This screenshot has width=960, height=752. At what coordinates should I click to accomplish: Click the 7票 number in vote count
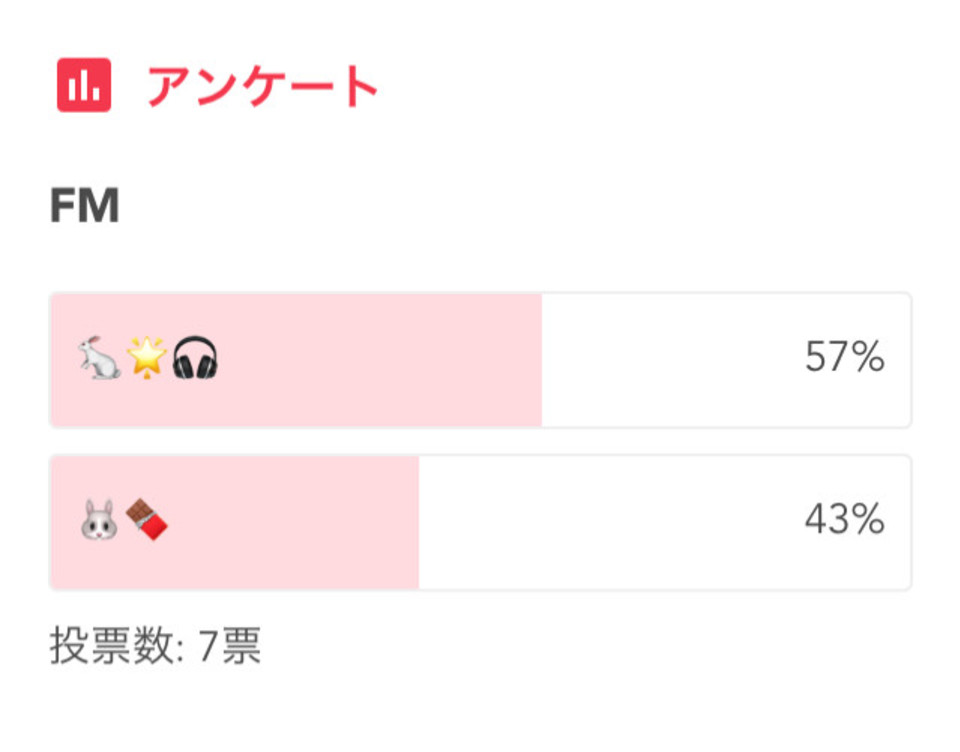tap(230, 645)
